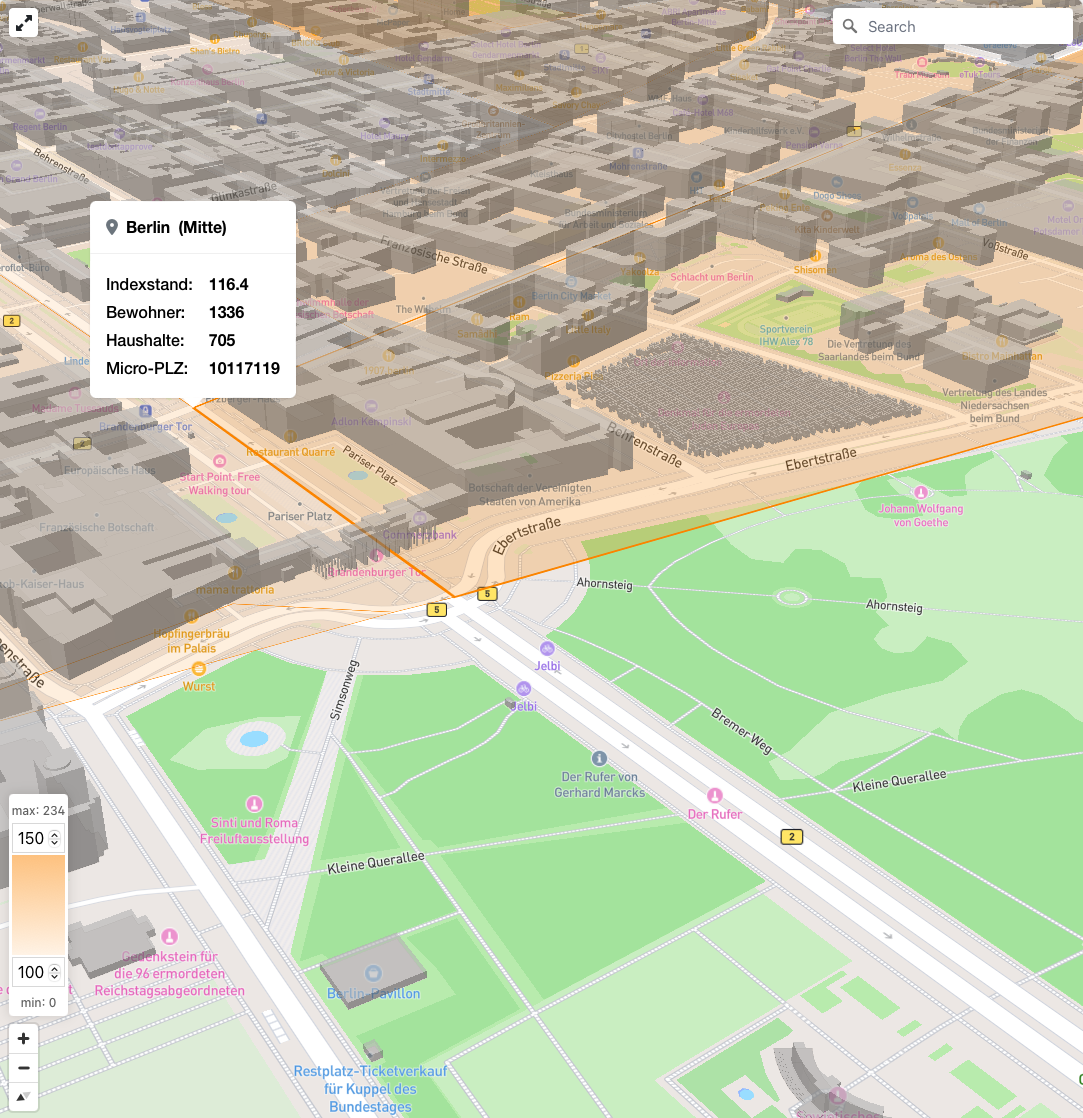The width and height of the screenshot is (1083, 1118).
Task: Click the Micro-PLZ value 10117119
Action: (x=244, y=369)
